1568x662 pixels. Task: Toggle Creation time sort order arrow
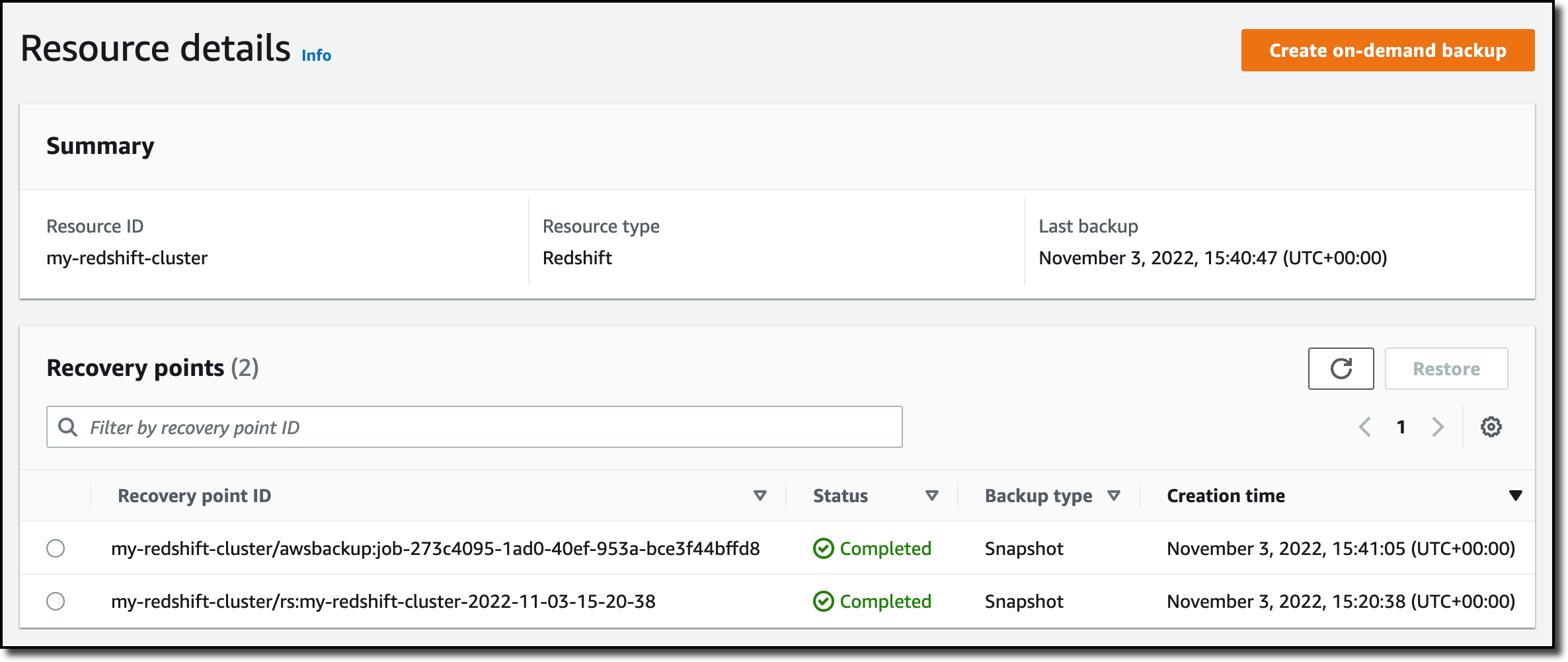tap(1516, 496)
